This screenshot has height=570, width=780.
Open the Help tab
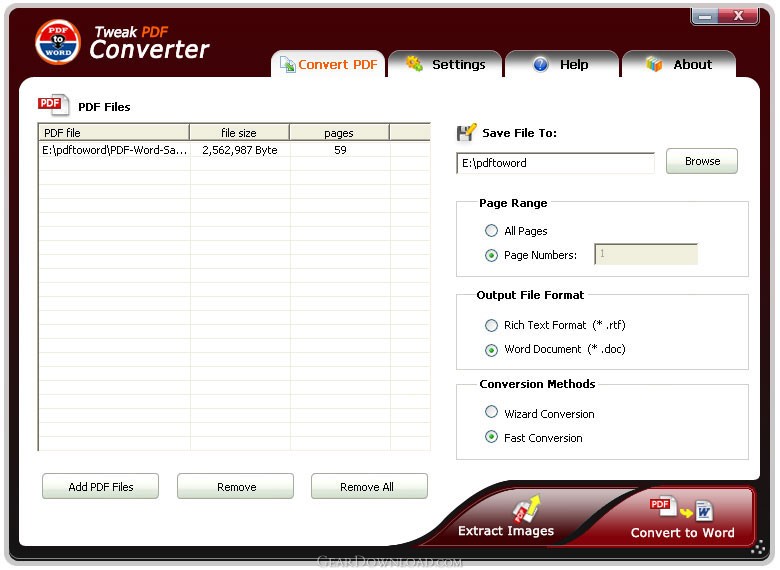[x=562, y=64]
